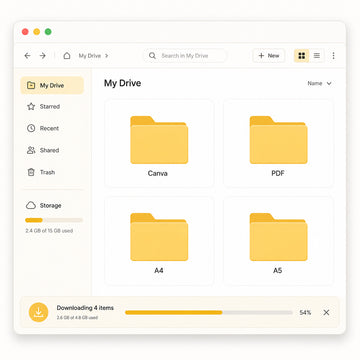Click the Storage cloud icon
The width and height of the screenshot is (360, 360).
[31, 205]
